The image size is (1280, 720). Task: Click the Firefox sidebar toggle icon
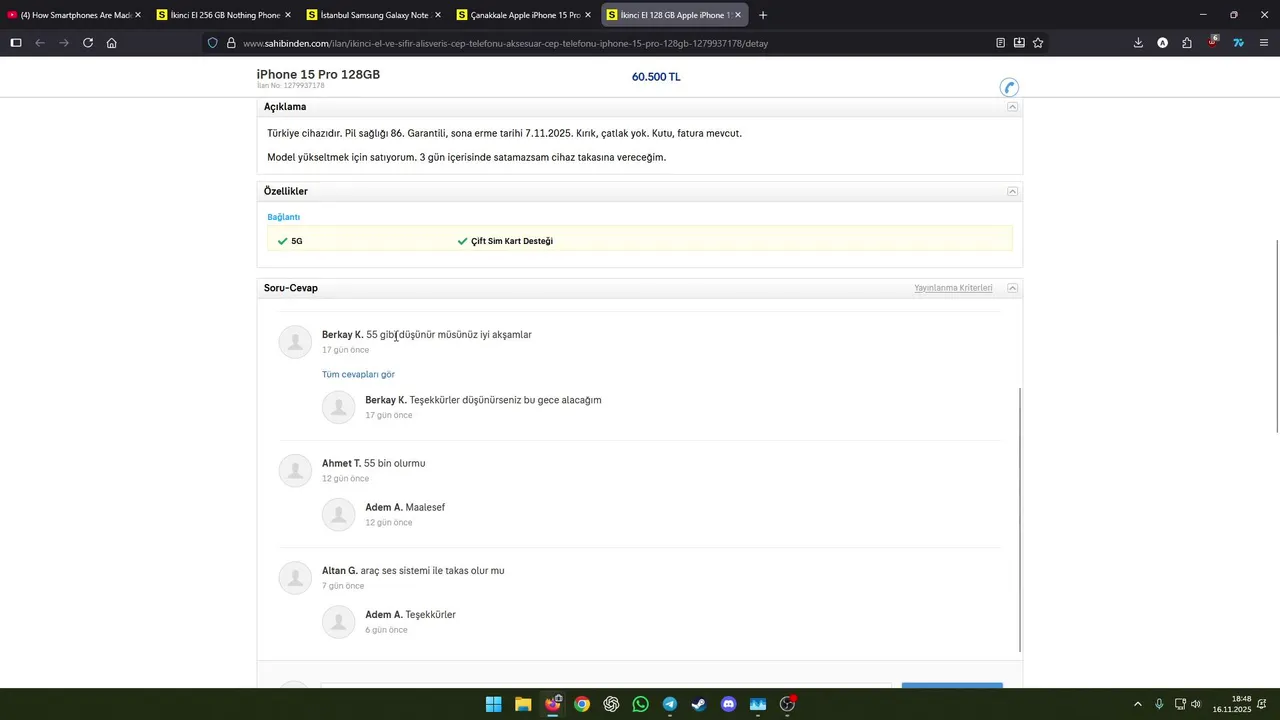coord(15,43)
